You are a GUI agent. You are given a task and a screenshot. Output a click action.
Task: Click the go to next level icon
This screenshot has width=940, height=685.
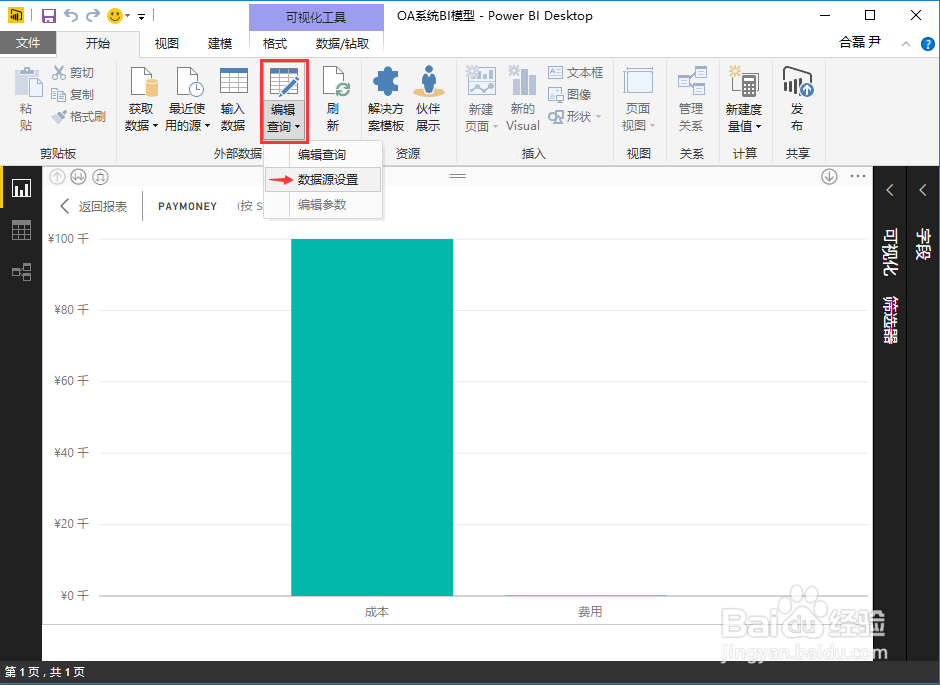(79, 177)
